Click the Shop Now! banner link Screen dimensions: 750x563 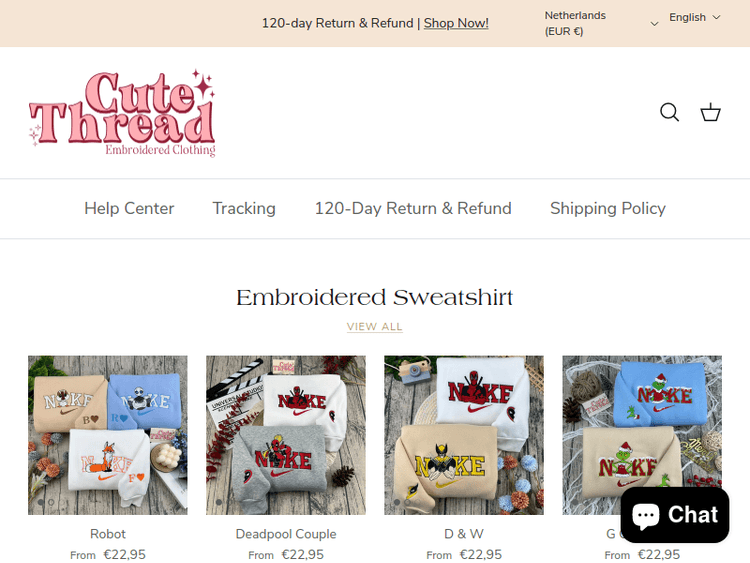[x=456, y=23]
